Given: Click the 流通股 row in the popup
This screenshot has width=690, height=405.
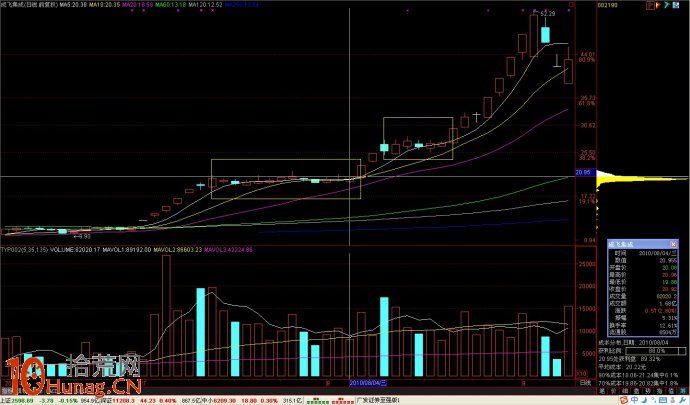Looking at the screenshot, I should (642, 332).
